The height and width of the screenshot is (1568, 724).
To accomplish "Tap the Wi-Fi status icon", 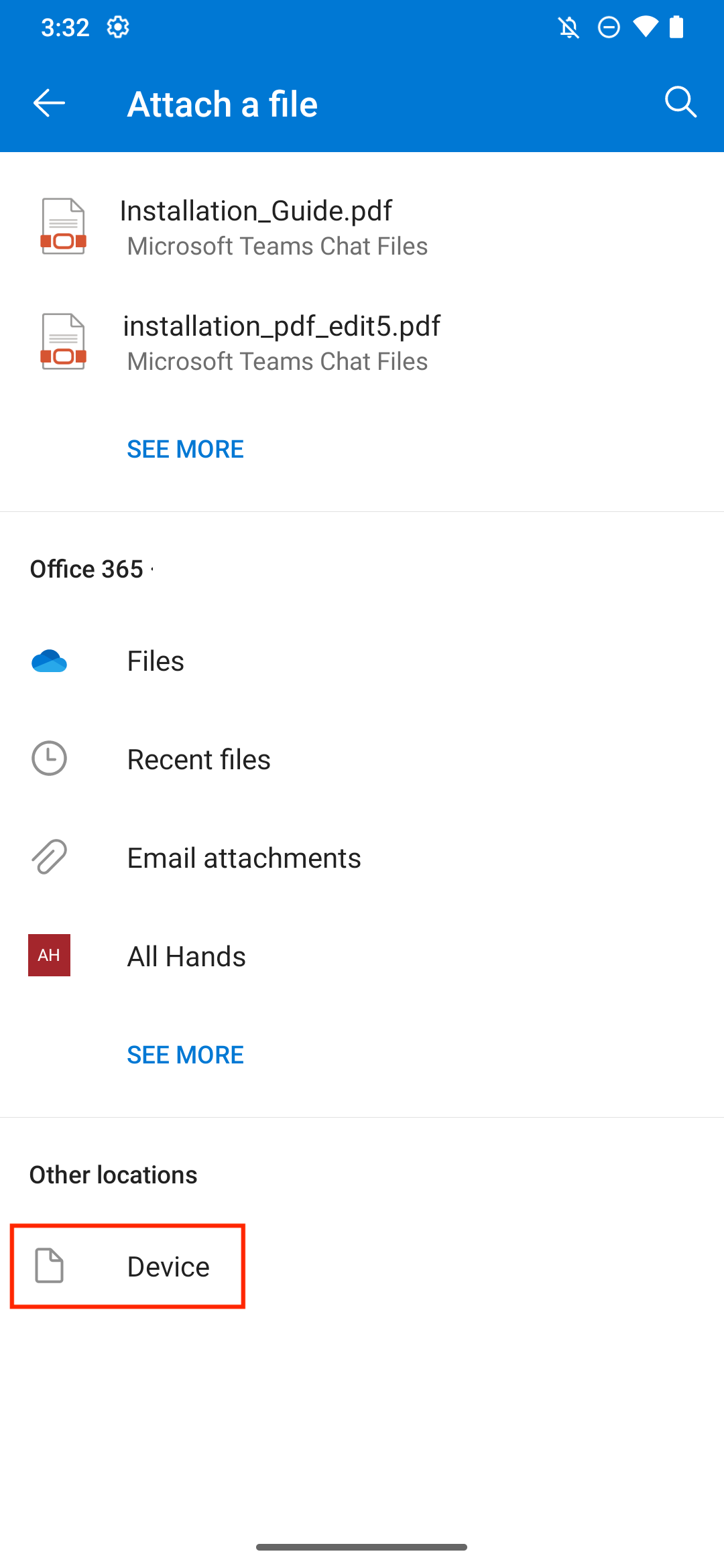I will [646, 27].
